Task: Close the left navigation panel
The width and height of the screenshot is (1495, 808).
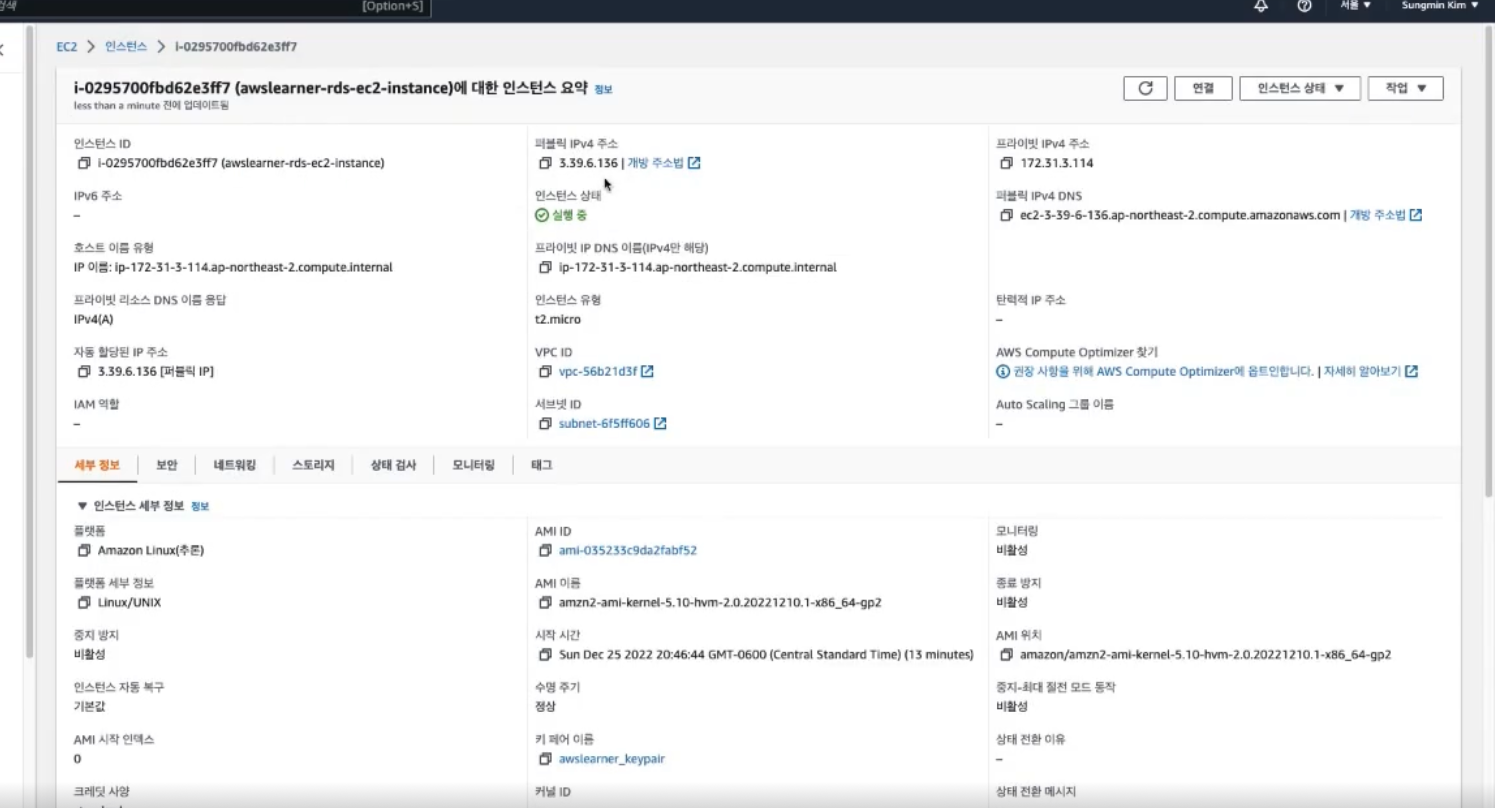Action: 2,49
